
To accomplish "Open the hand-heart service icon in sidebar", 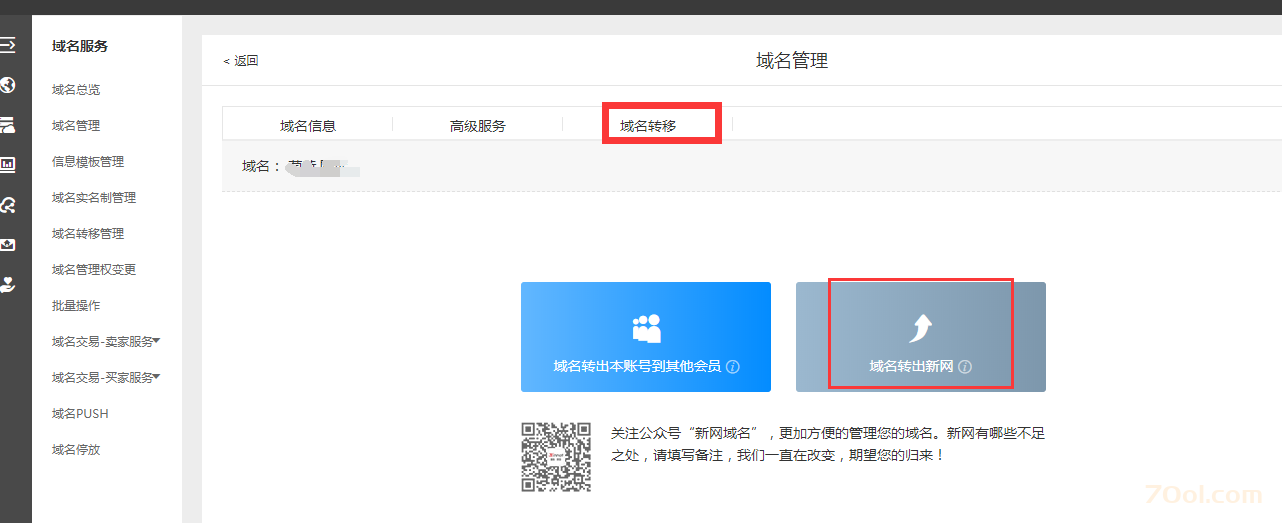I will point(7,284).
